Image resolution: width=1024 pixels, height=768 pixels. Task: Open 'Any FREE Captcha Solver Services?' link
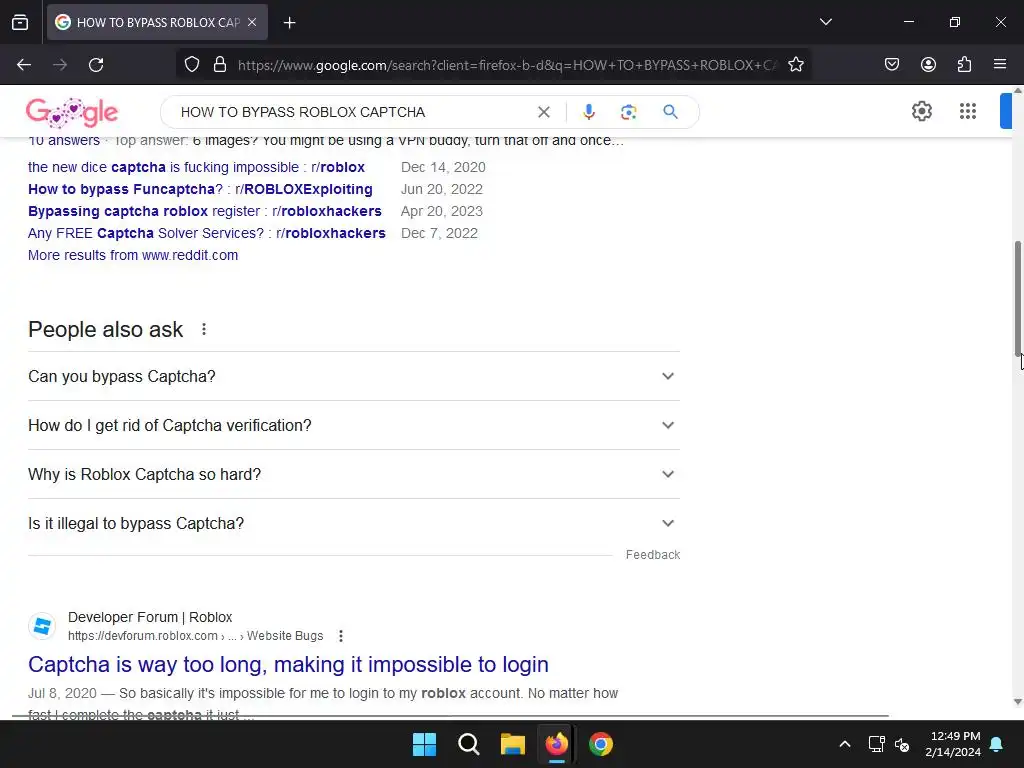tap(206, 233)
